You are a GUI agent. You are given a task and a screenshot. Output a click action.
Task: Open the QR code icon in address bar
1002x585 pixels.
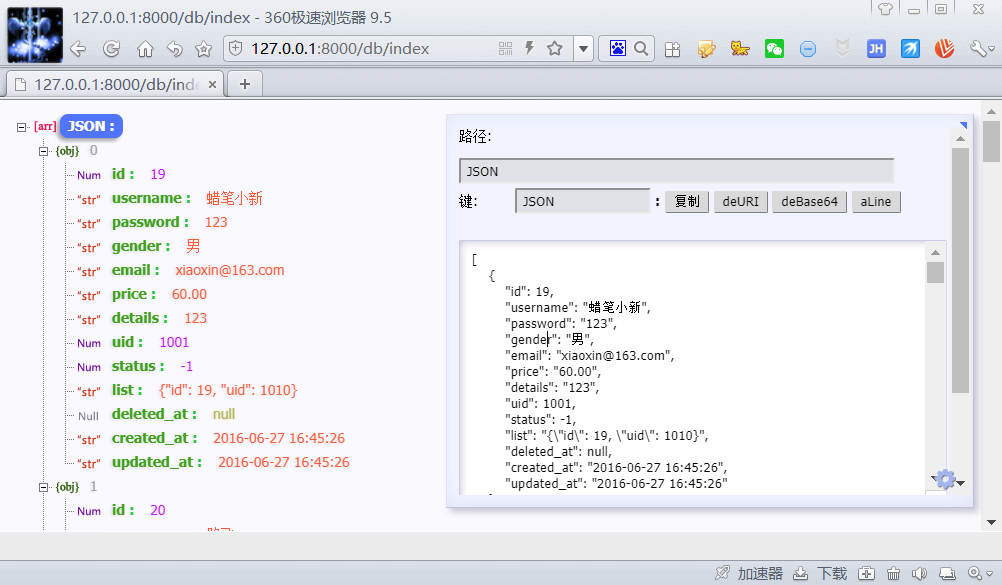(x=505, y=49)
